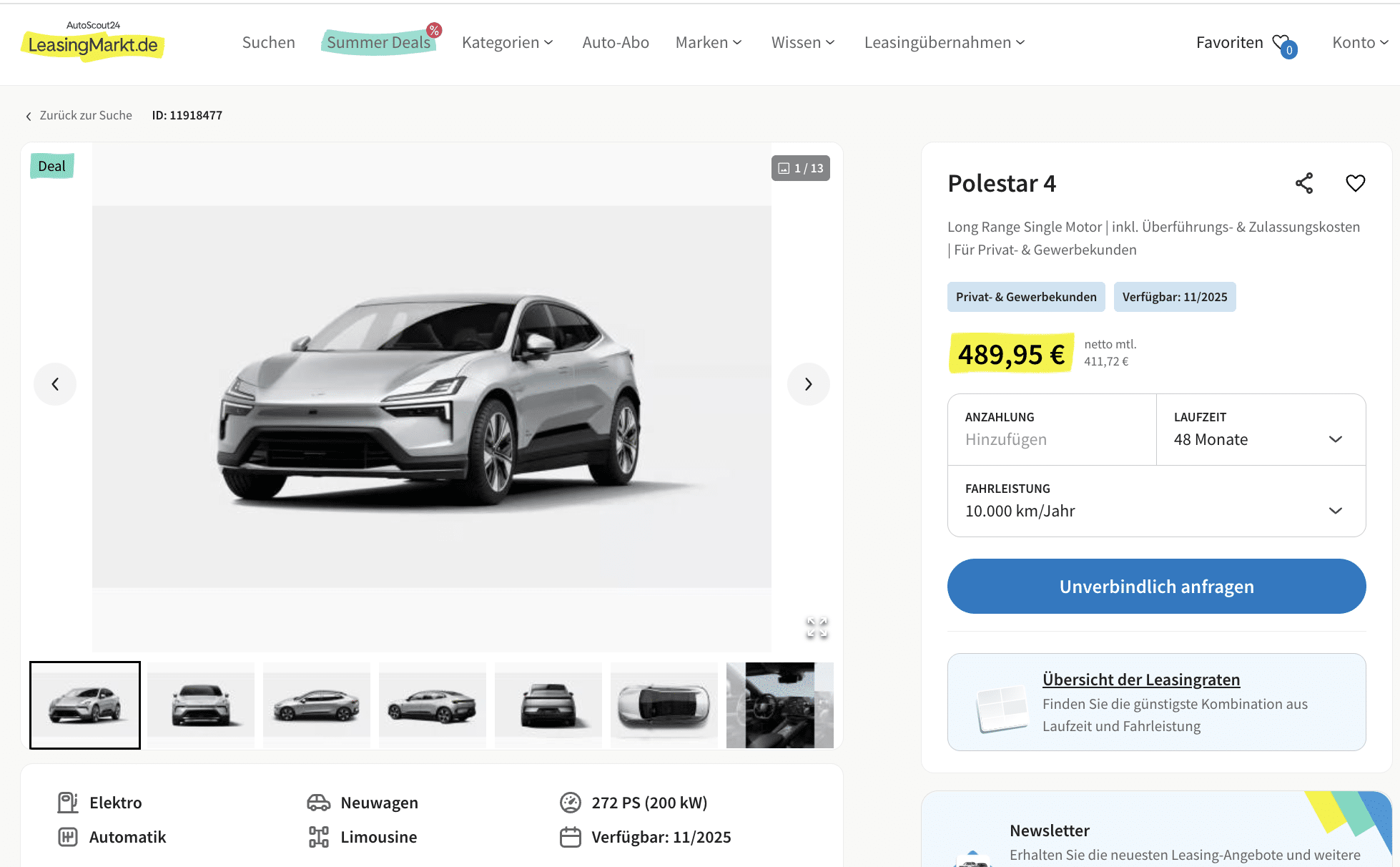Click the ID: 11918477 text
This screenshot has width=1400, height=867.
click(x=187, y=115)
